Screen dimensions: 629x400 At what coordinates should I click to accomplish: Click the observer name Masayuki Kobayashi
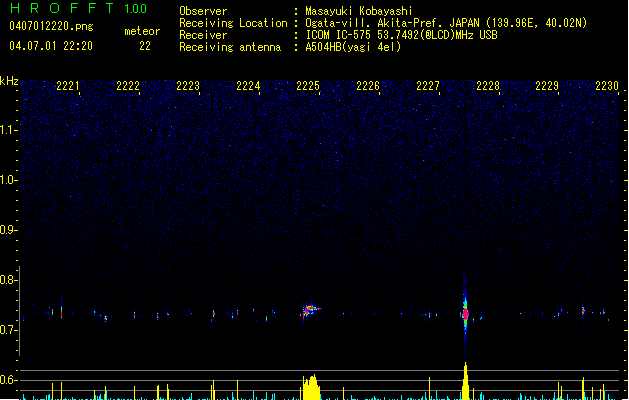click(359, 11)
